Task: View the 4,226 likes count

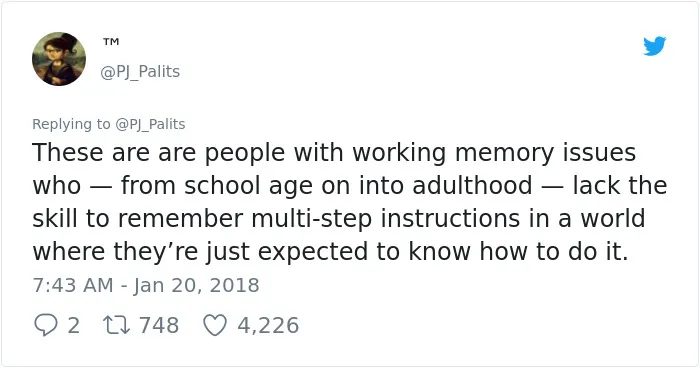Action: coord(268,325)
